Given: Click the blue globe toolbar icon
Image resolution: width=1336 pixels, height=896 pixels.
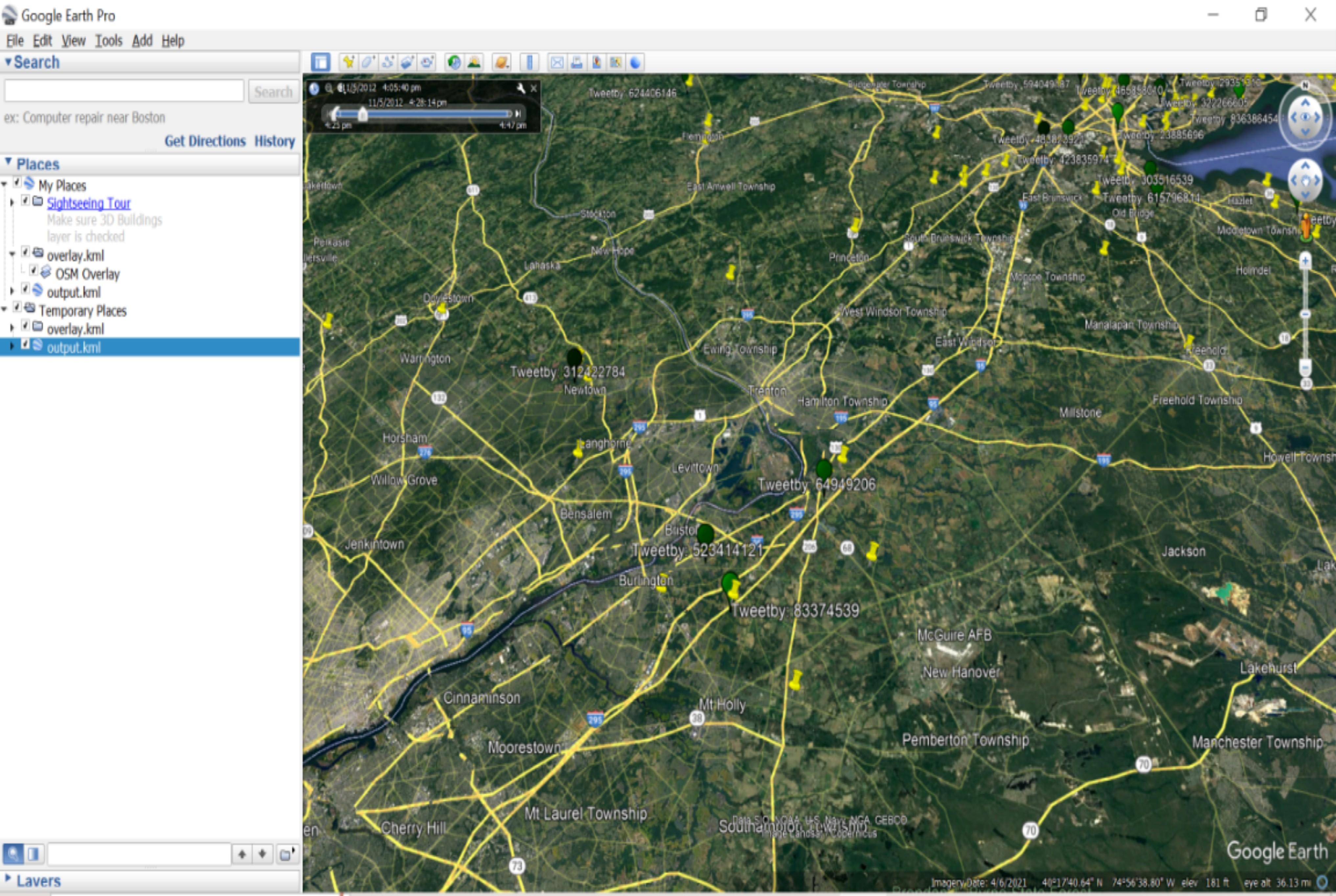Looking at the screenshot, I should pos(635,62).
